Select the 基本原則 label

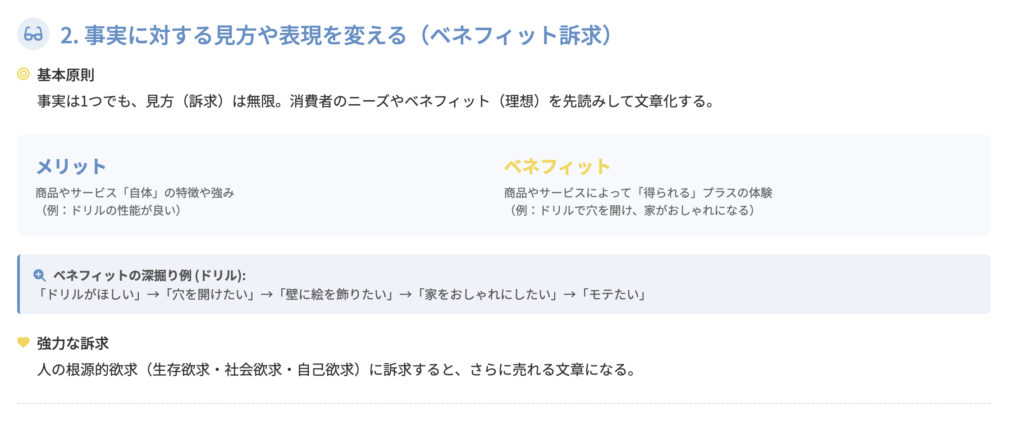coord(66,75)
